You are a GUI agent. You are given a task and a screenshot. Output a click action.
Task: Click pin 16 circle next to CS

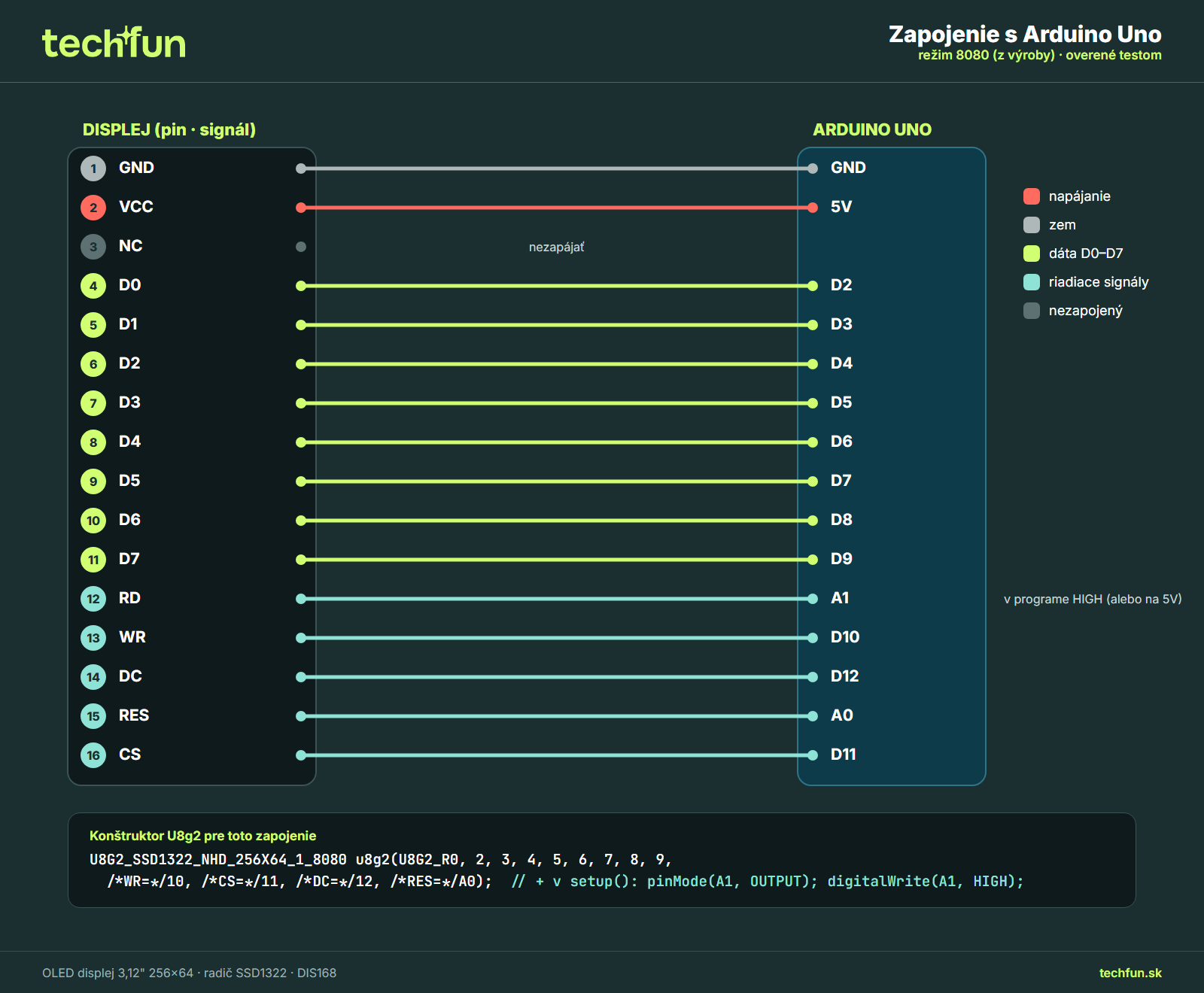93,755
